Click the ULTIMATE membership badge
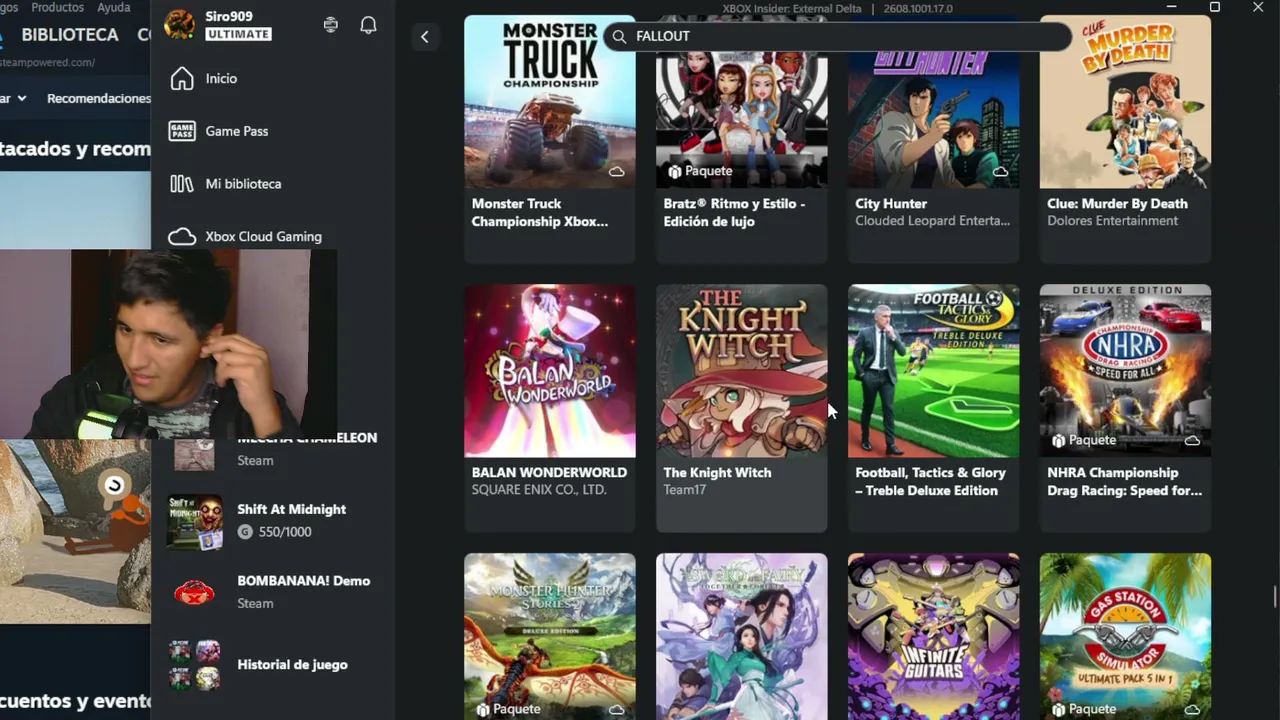Screen dimensions: 1280x720 click(x=239, y=34)
